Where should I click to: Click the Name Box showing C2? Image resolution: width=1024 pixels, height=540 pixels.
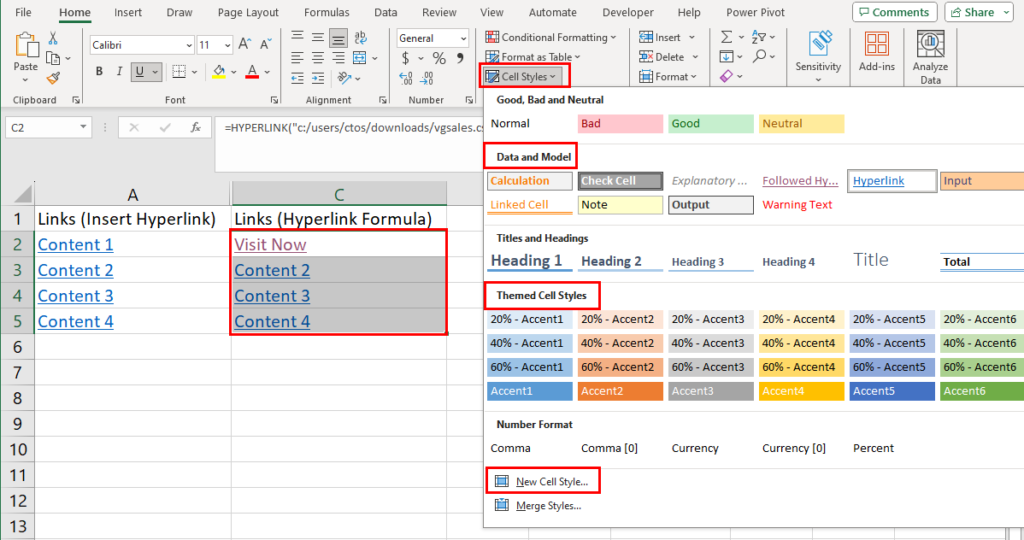click(47, 127)
